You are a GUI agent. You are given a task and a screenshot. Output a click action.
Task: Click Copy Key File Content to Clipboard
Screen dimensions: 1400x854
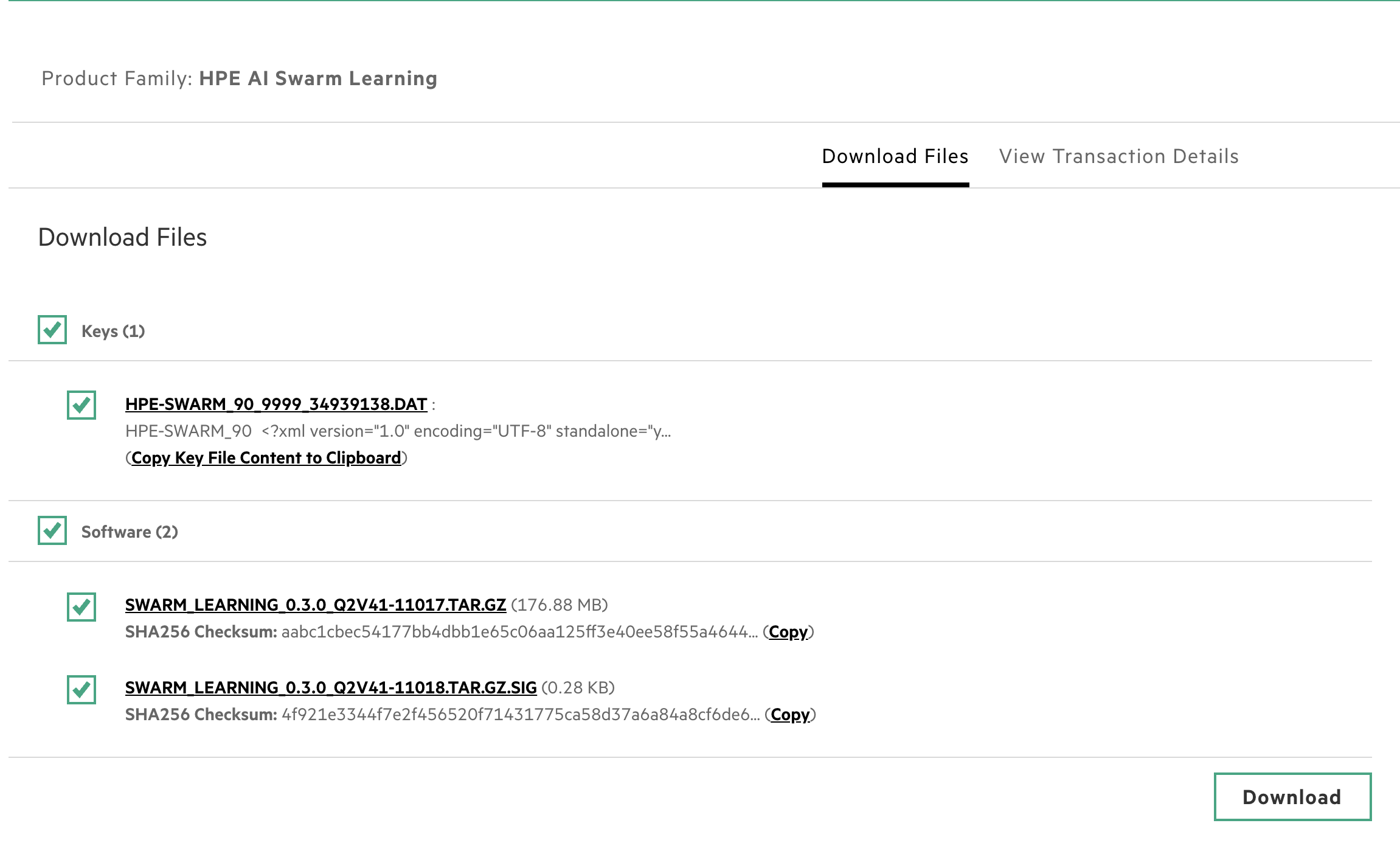[266, 458]
